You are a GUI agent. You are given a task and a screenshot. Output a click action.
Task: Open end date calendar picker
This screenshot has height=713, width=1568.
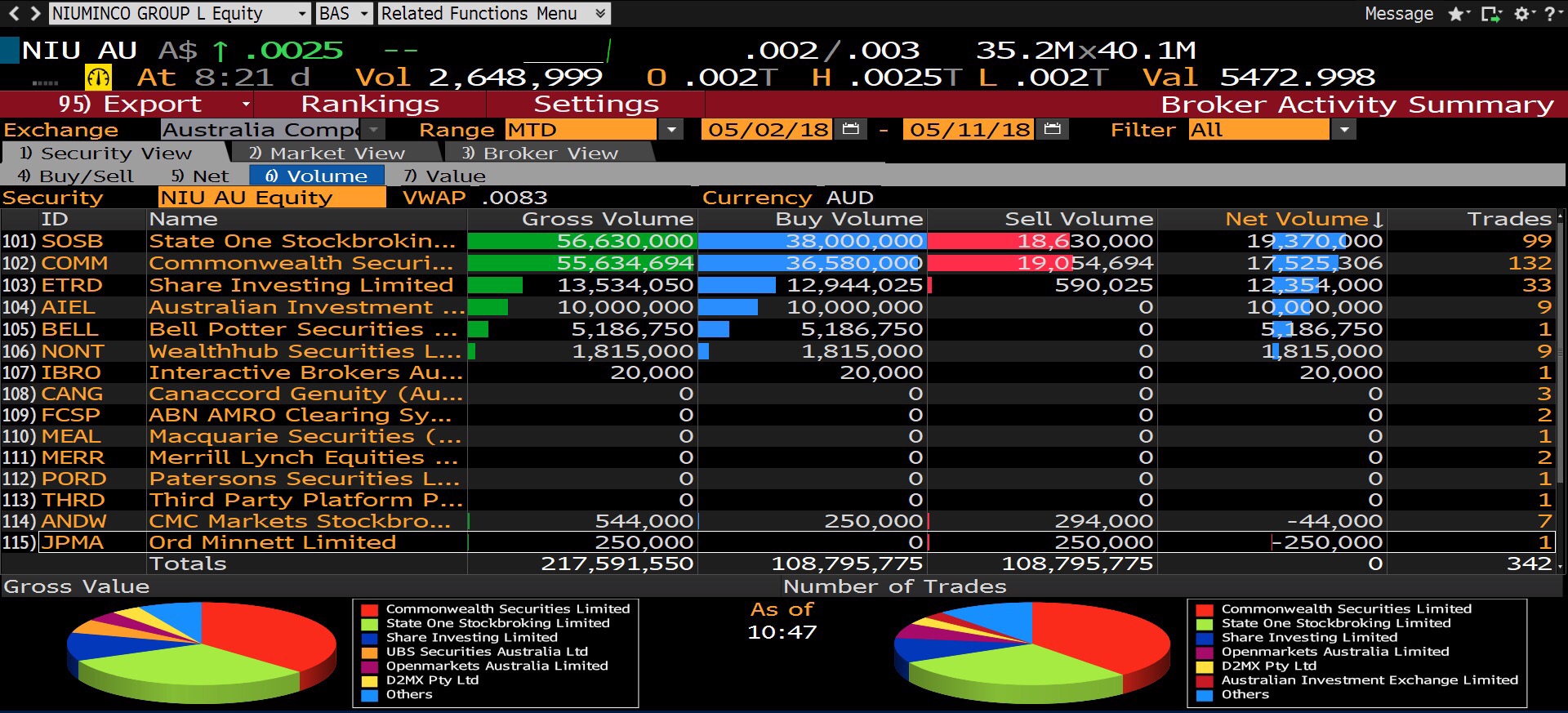(1052, 129)
